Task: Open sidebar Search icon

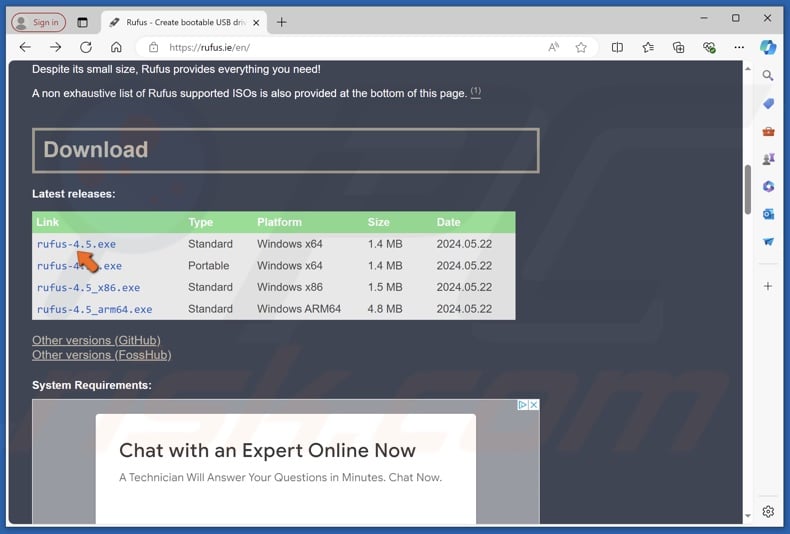Action: [768, 76]
